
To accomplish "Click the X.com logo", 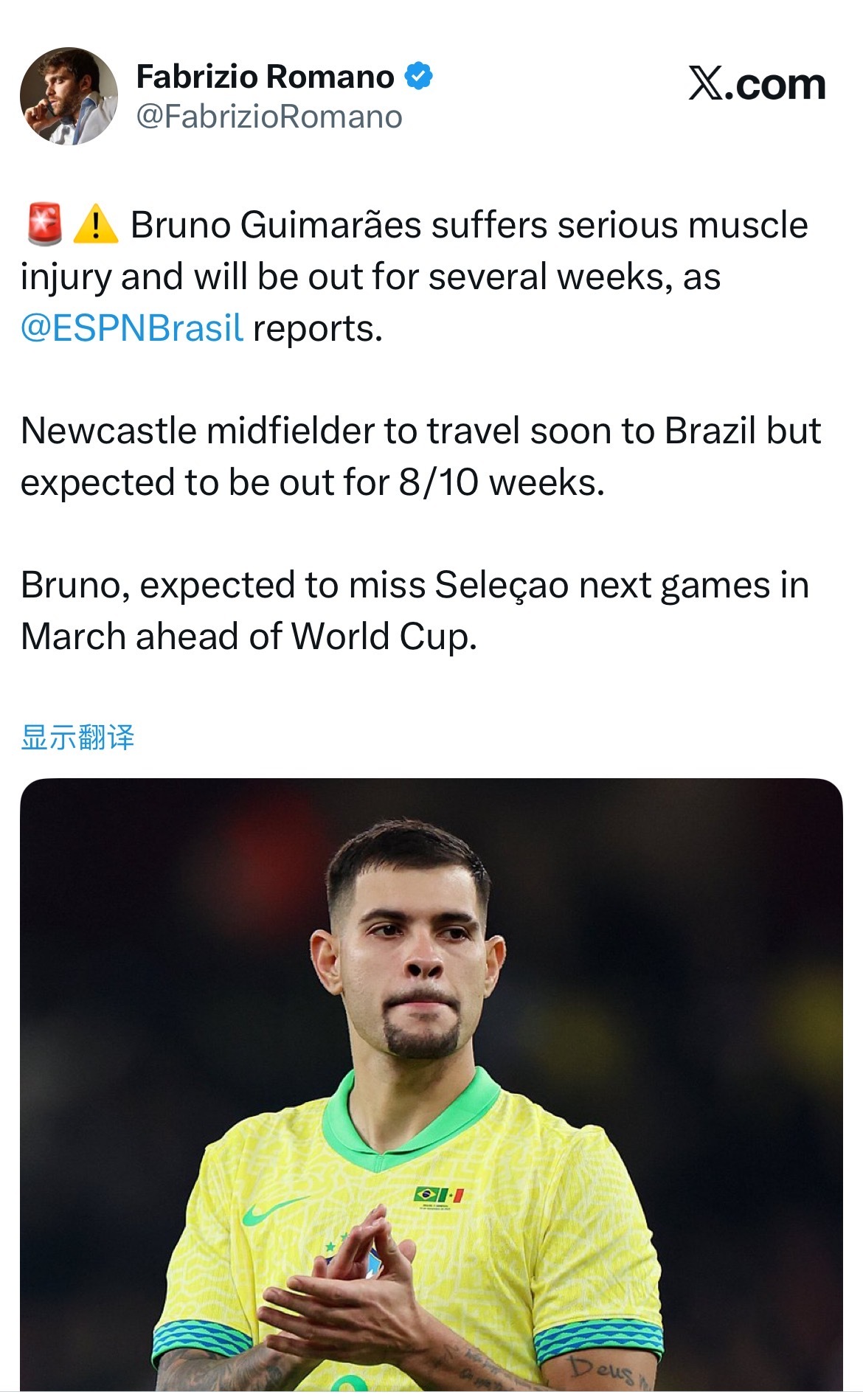I will 756,83.
